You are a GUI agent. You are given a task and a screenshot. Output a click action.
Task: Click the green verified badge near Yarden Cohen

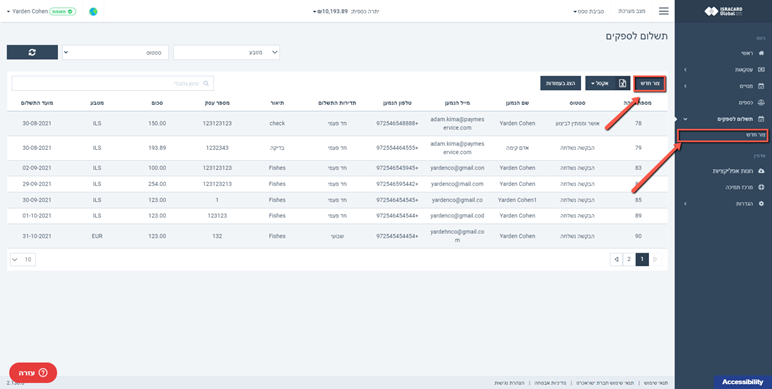(63, 11)
